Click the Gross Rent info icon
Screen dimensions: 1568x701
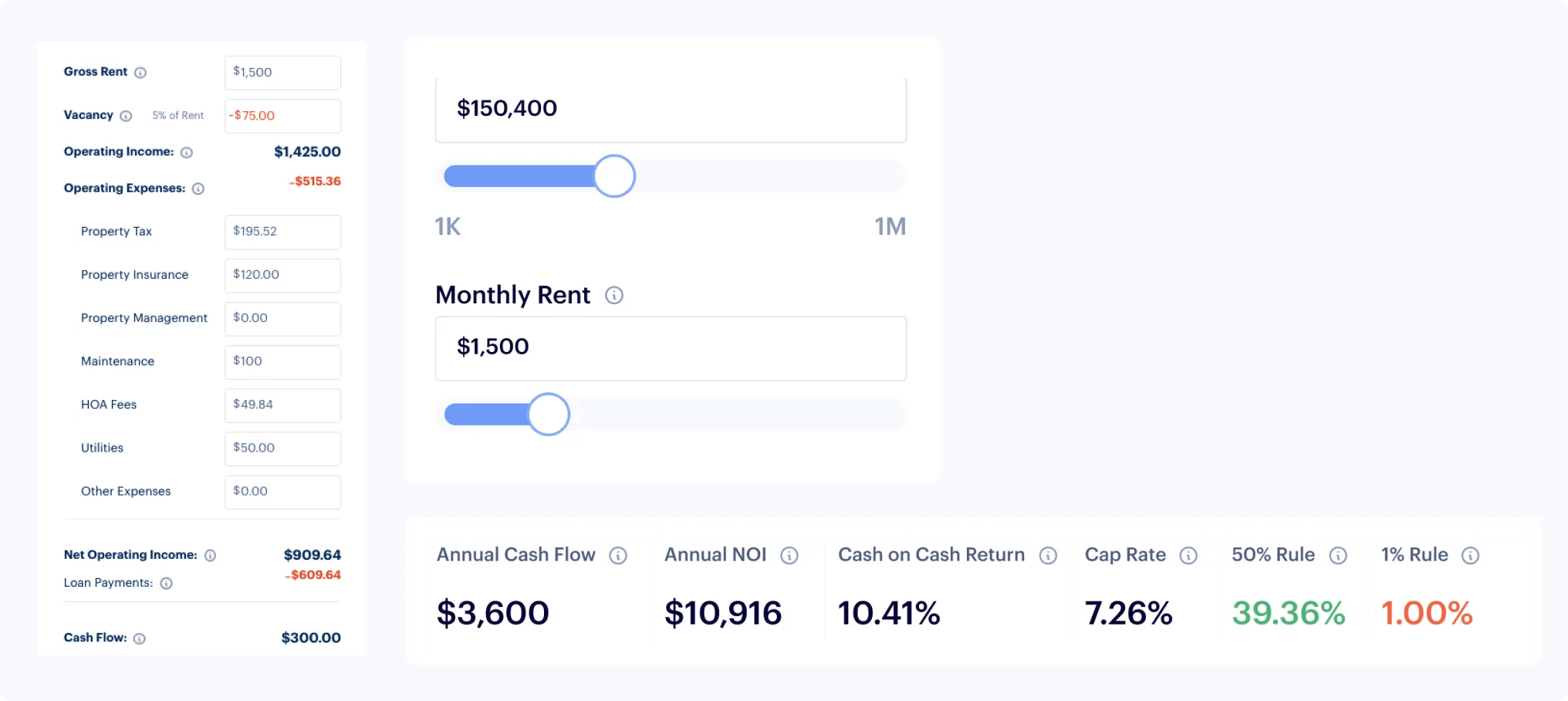140,72
